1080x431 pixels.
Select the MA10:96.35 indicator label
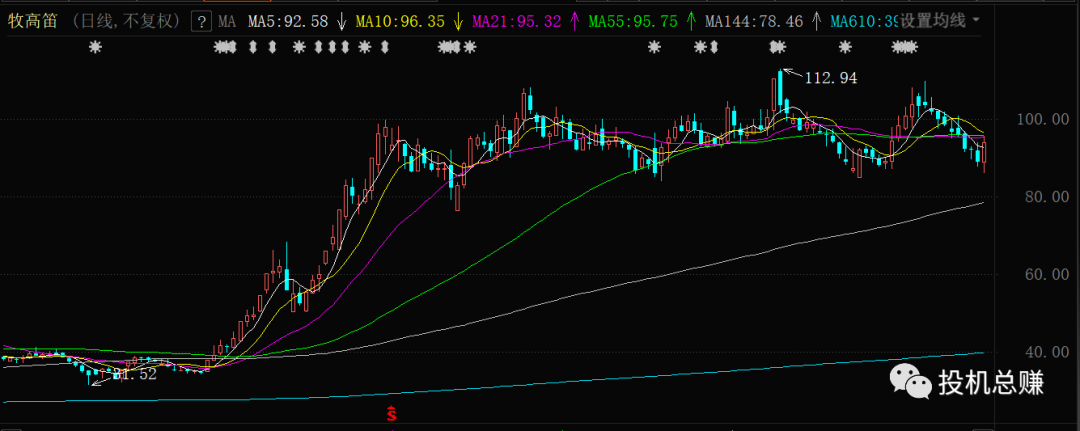pyautogui.click(x=400, y=21)
